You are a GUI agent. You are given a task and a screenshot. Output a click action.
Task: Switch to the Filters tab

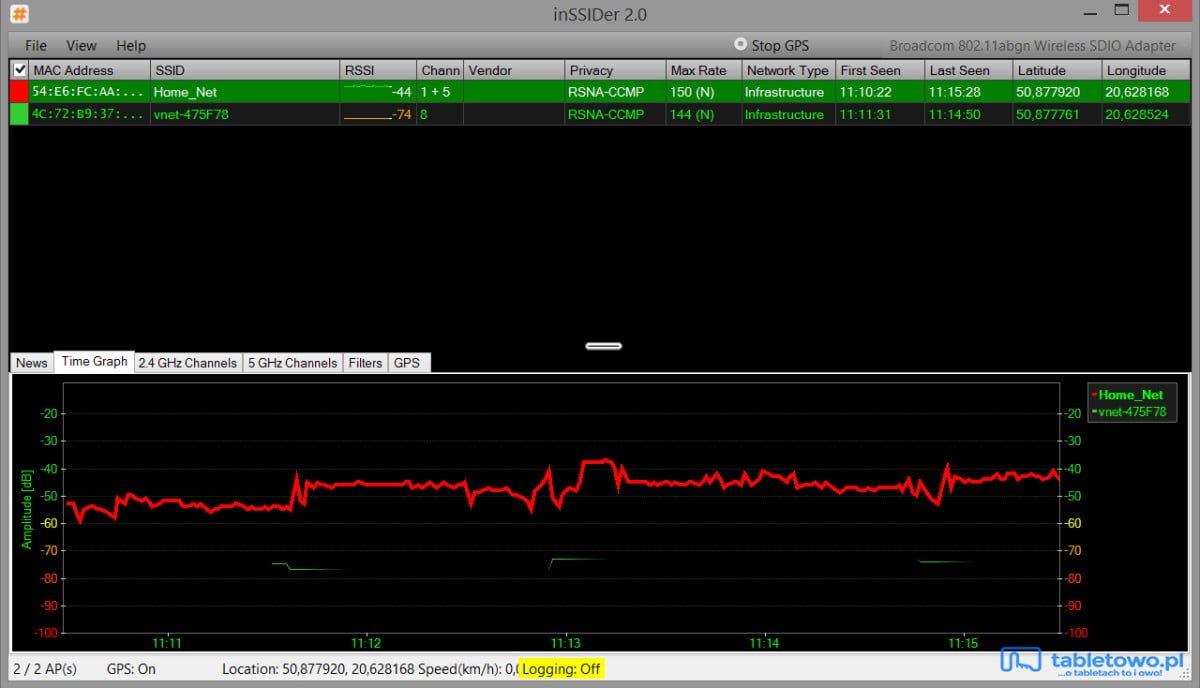click(x=365, y=363)
